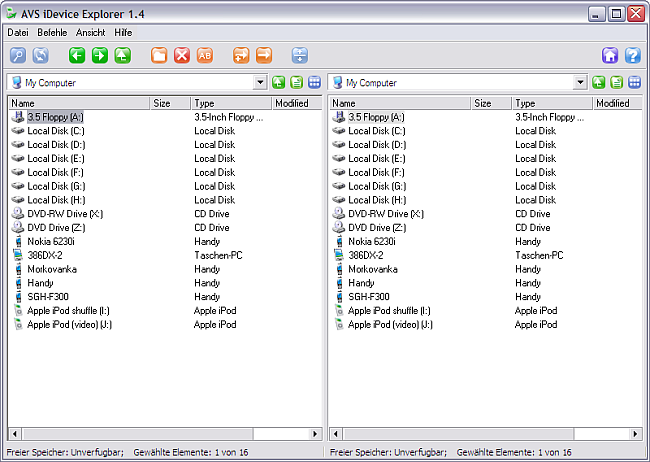650x462 pixels.
Task: Open the Befehle menu
Action: pos(52,32)
